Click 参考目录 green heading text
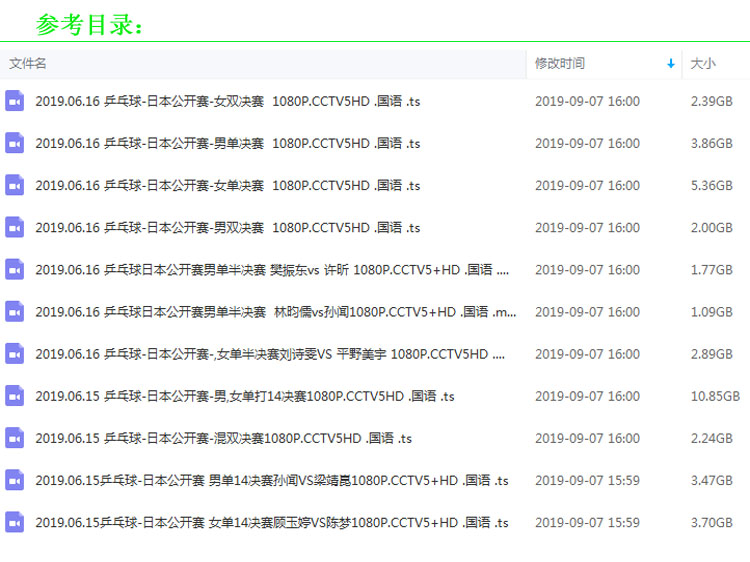 coord(90,24)
